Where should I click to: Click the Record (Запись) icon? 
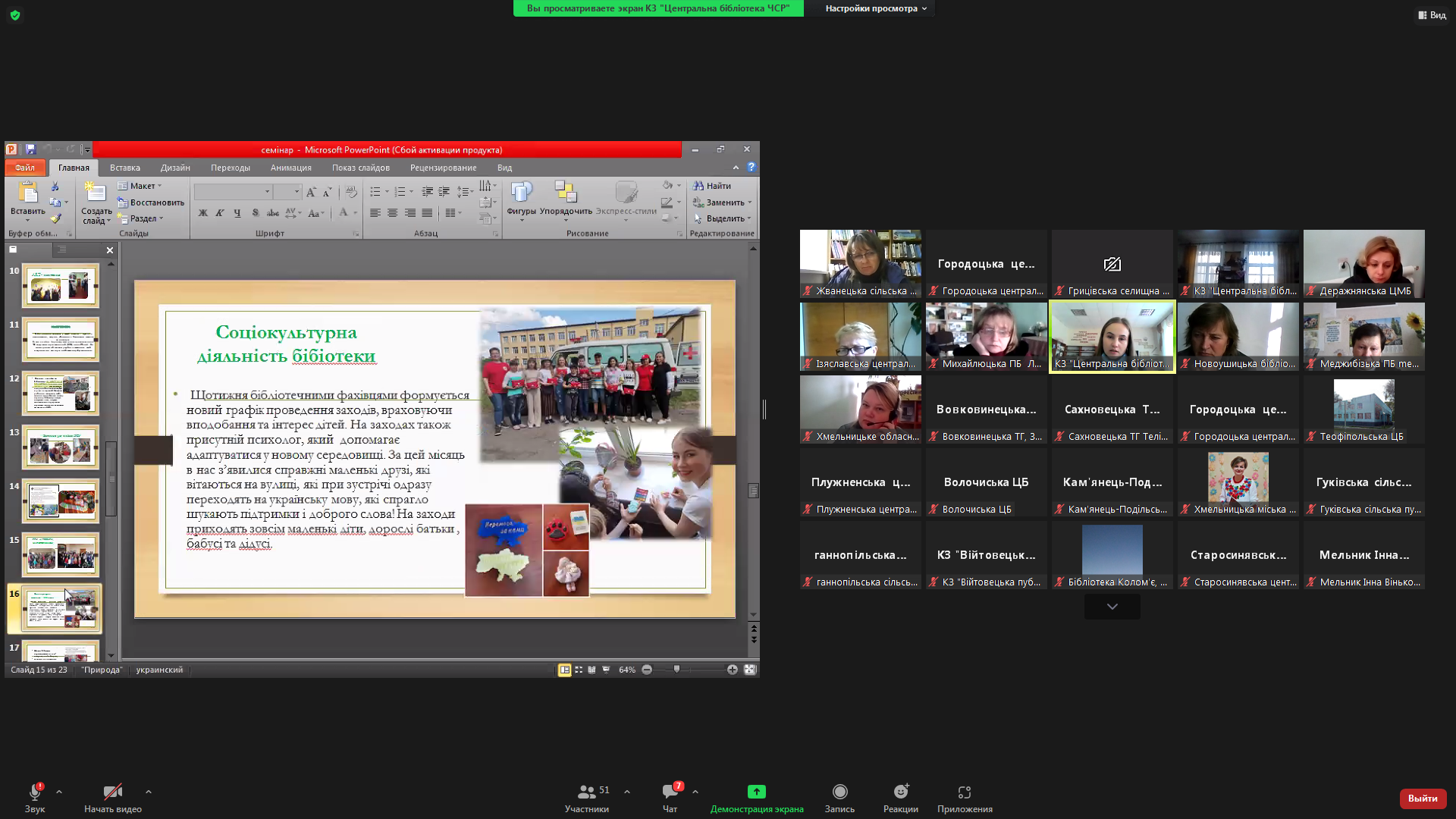(839, 792)
